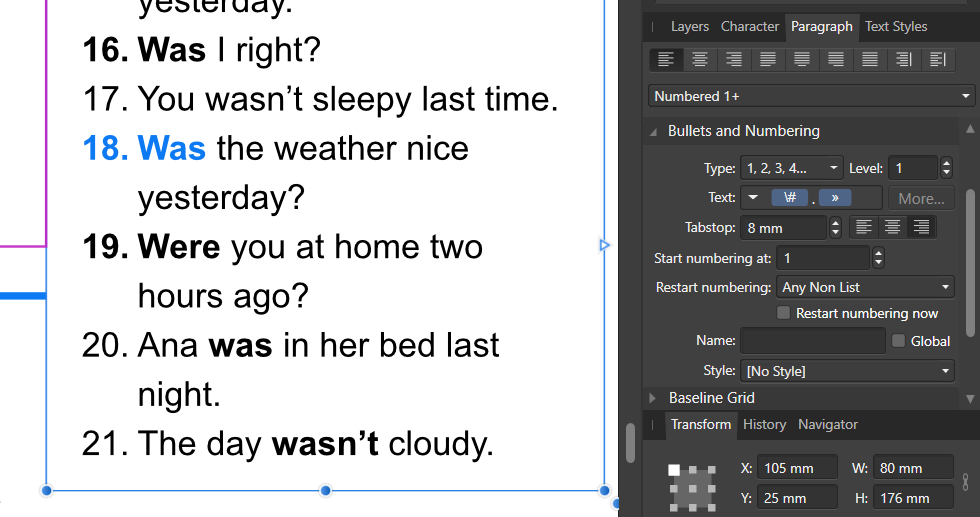980x517 pixels.
Task: Apply Align Center paragraph alignment
Action: tap(700, 60)
